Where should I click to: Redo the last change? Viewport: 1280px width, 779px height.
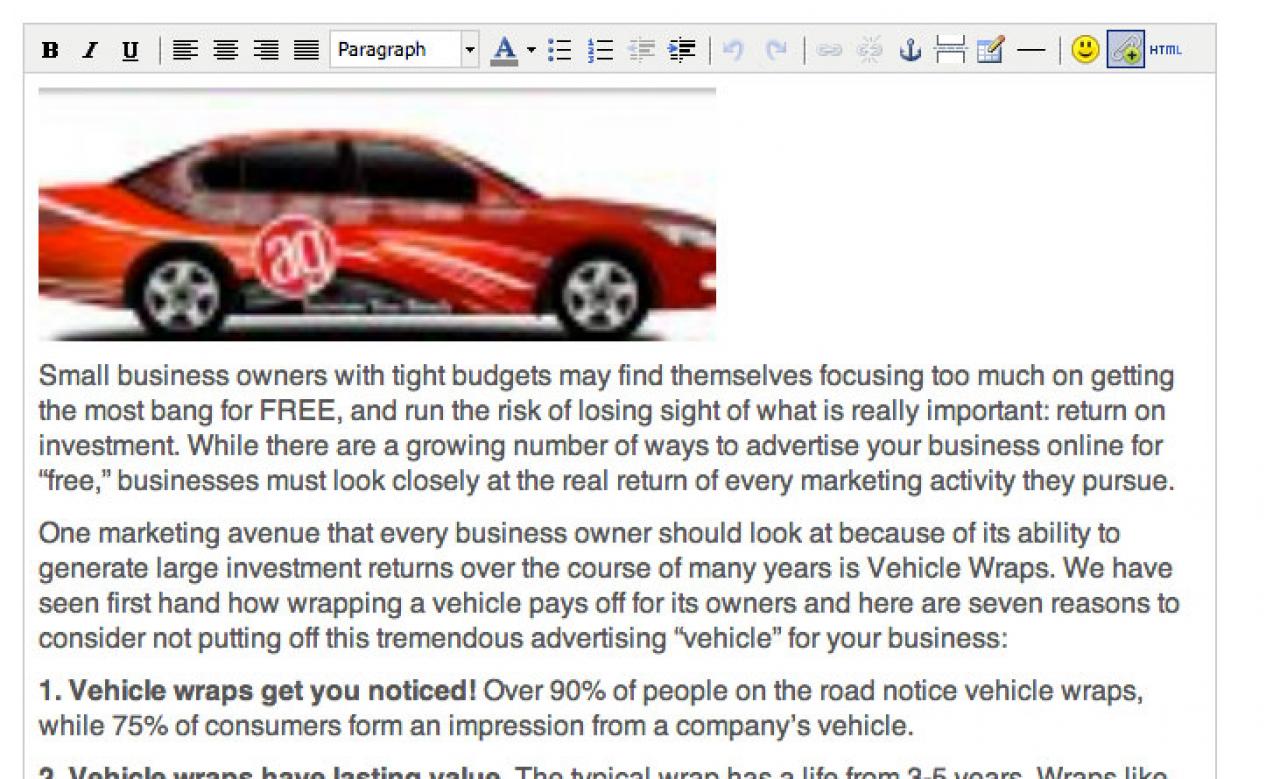pyautogui.click(x=776, y=49)
